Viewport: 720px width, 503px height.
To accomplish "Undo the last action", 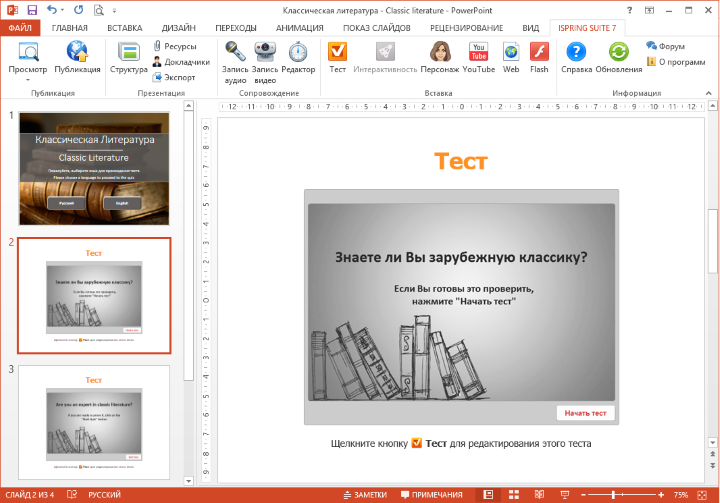I will coord(51,10).
